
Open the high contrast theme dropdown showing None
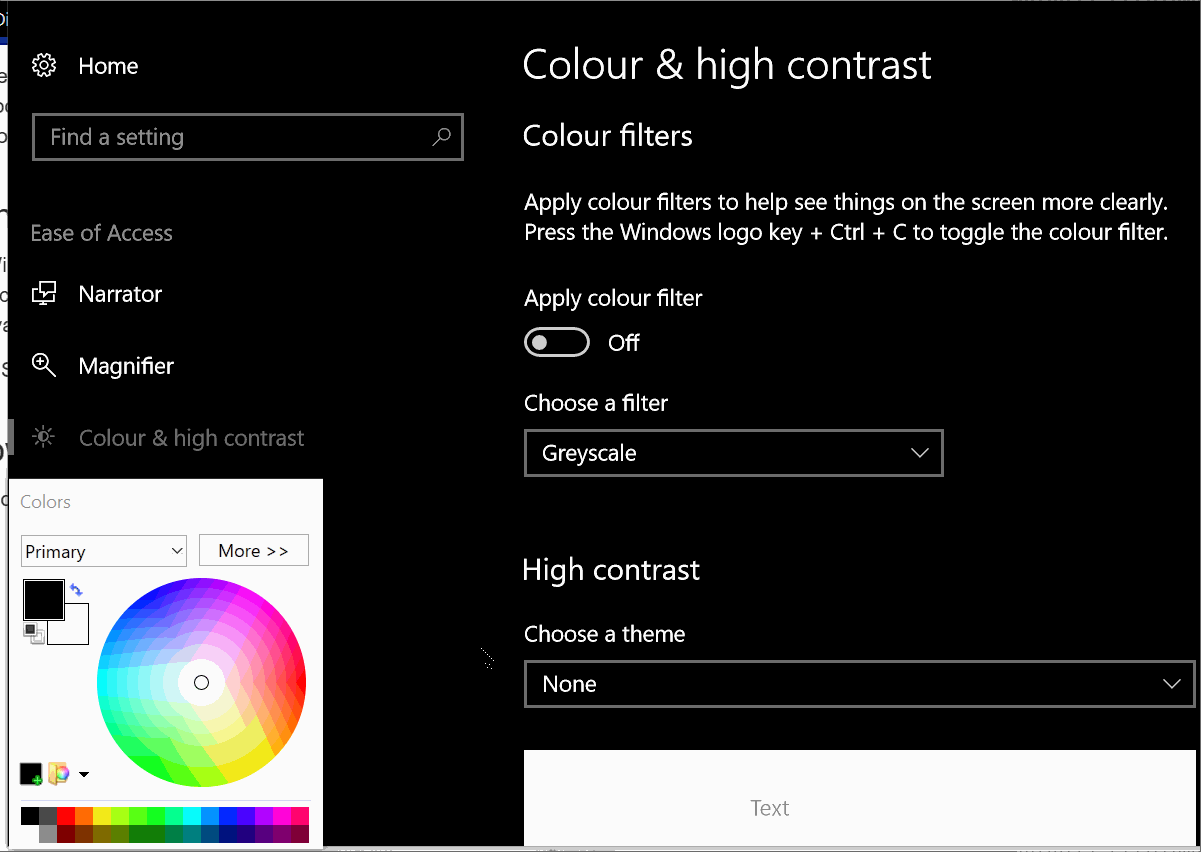coord(858,684)
